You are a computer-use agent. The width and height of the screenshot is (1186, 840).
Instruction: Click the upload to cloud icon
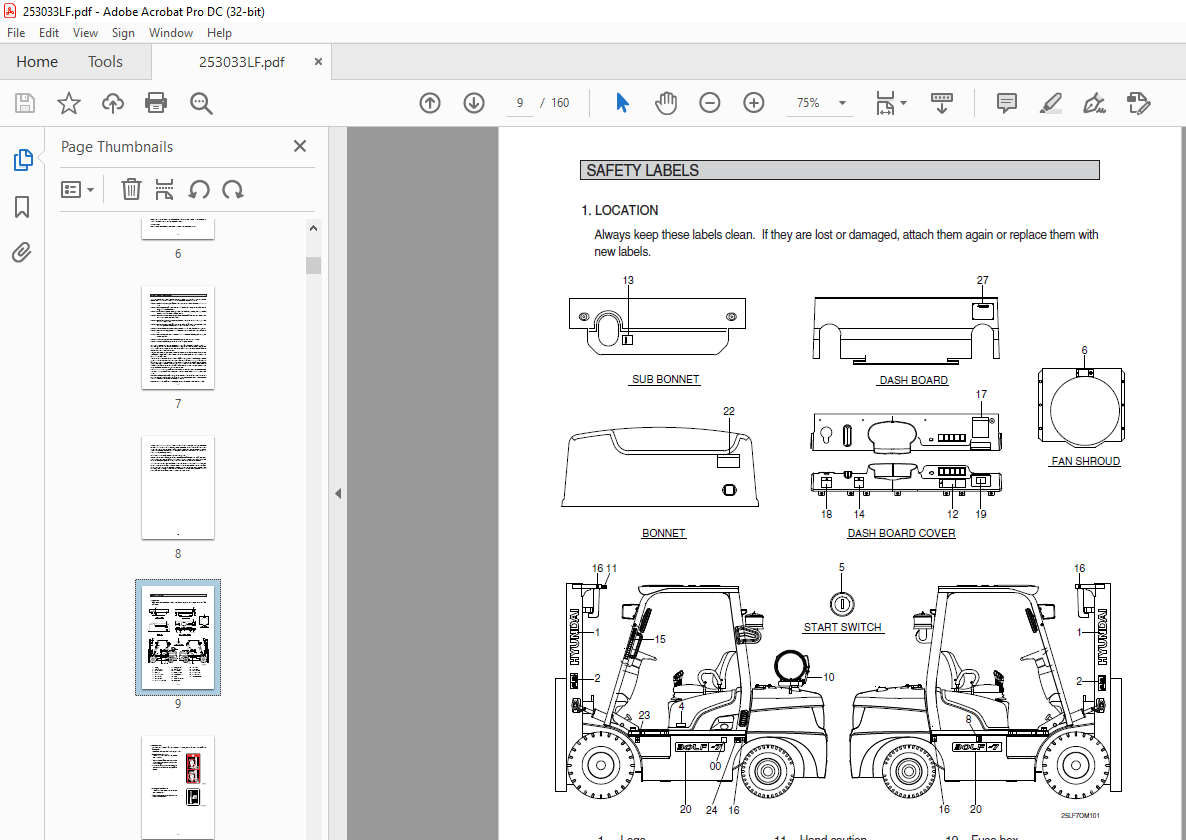[x=113, y=103]
